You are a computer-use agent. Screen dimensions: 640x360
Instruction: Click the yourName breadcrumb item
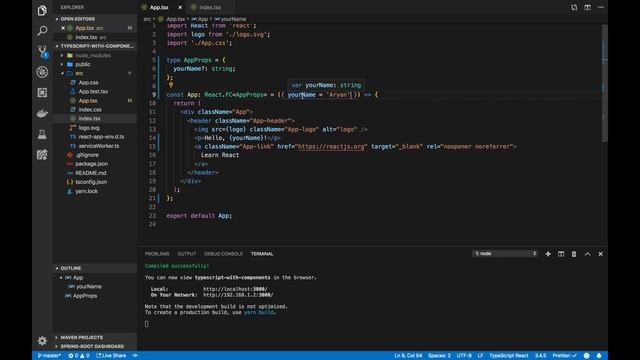click(x=231, y=19)
